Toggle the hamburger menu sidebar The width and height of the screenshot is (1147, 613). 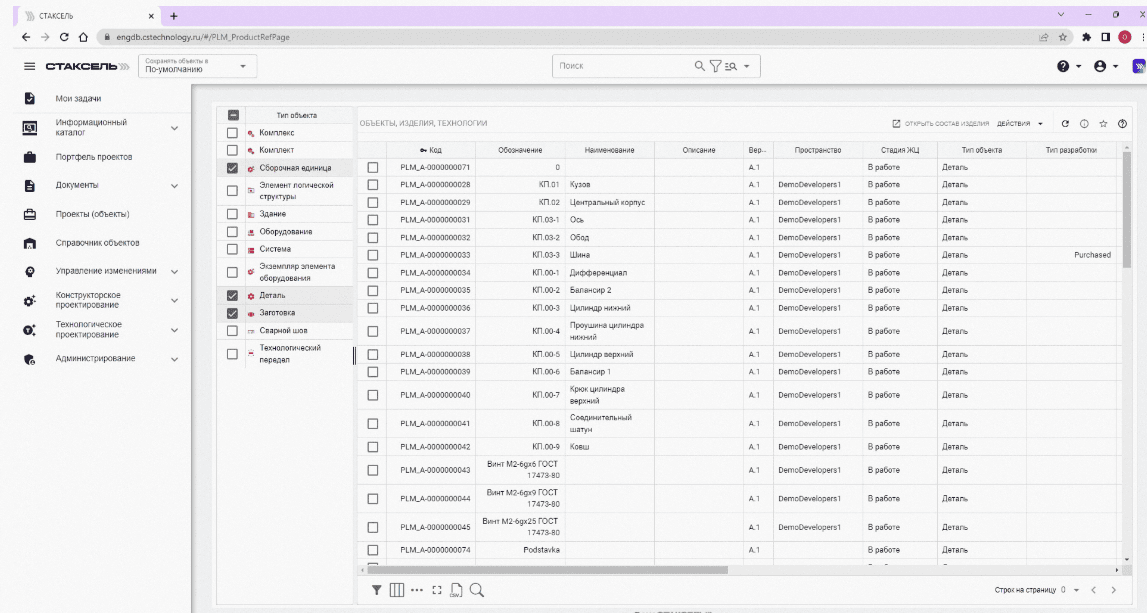pyautogui.click(x=30, y=67)
